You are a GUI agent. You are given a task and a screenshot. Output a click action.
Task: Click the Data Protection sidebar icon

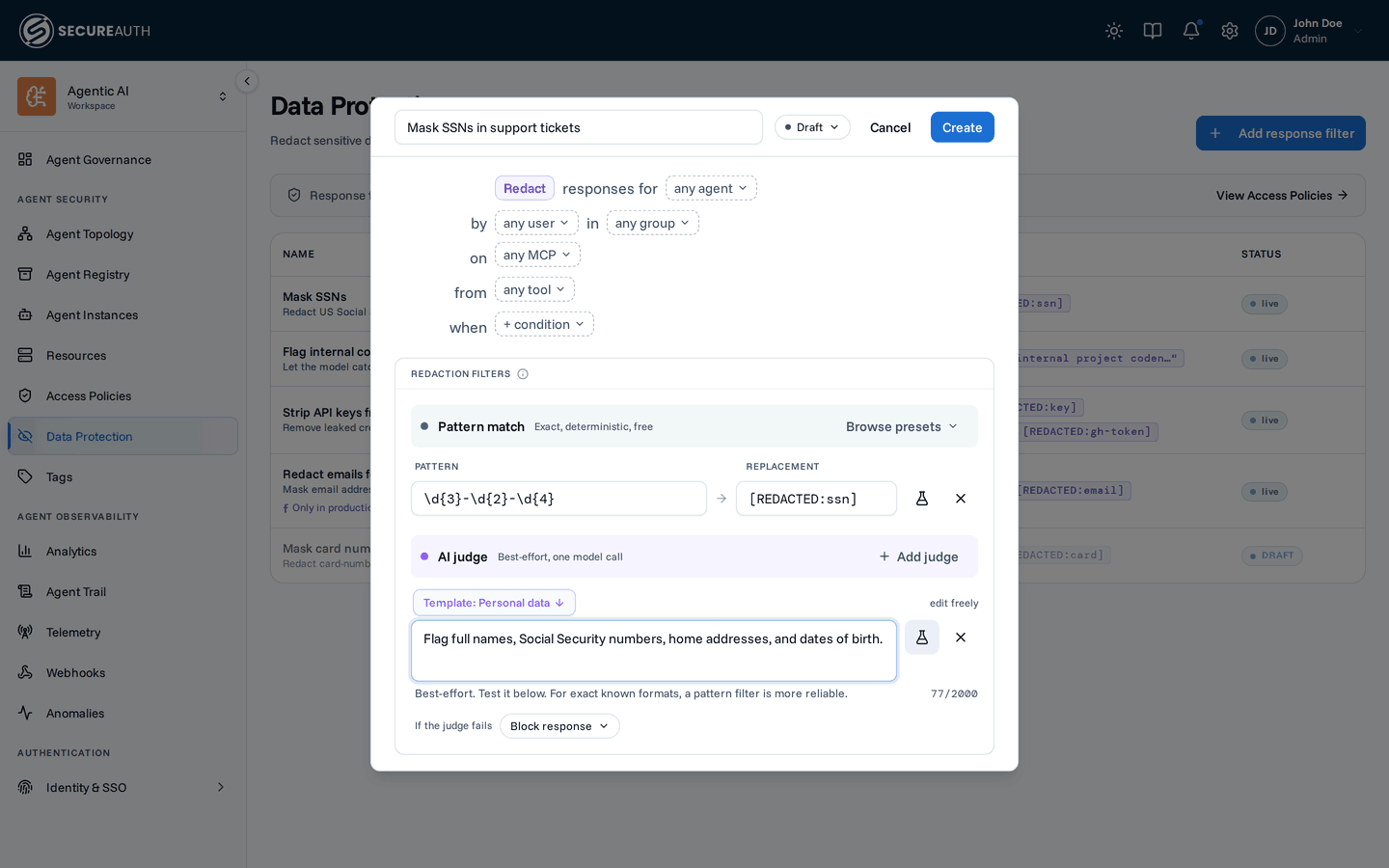[x=26, y=436]
